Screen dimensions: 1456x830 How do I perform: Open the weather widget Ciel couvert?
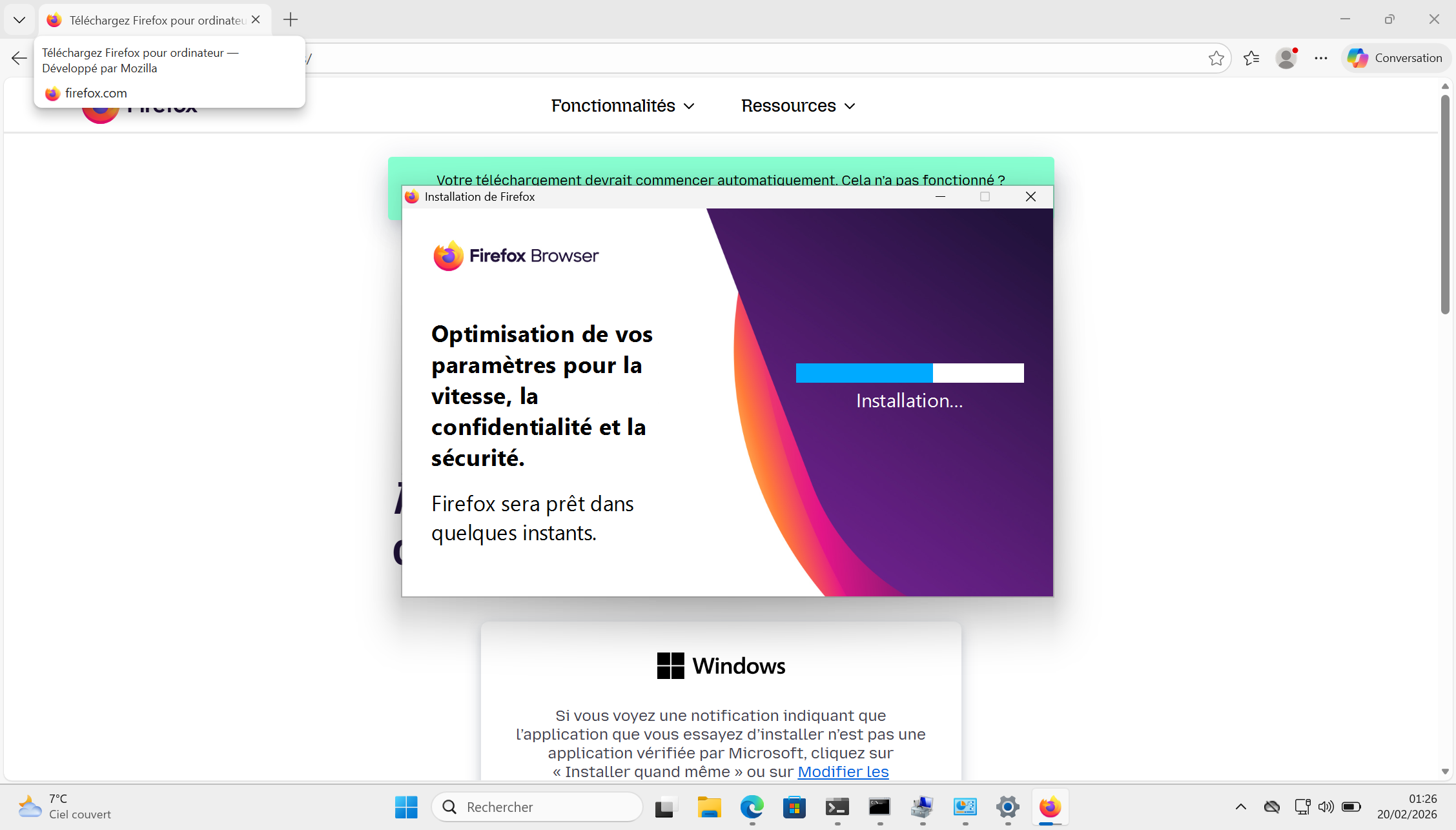click(65, 807)
